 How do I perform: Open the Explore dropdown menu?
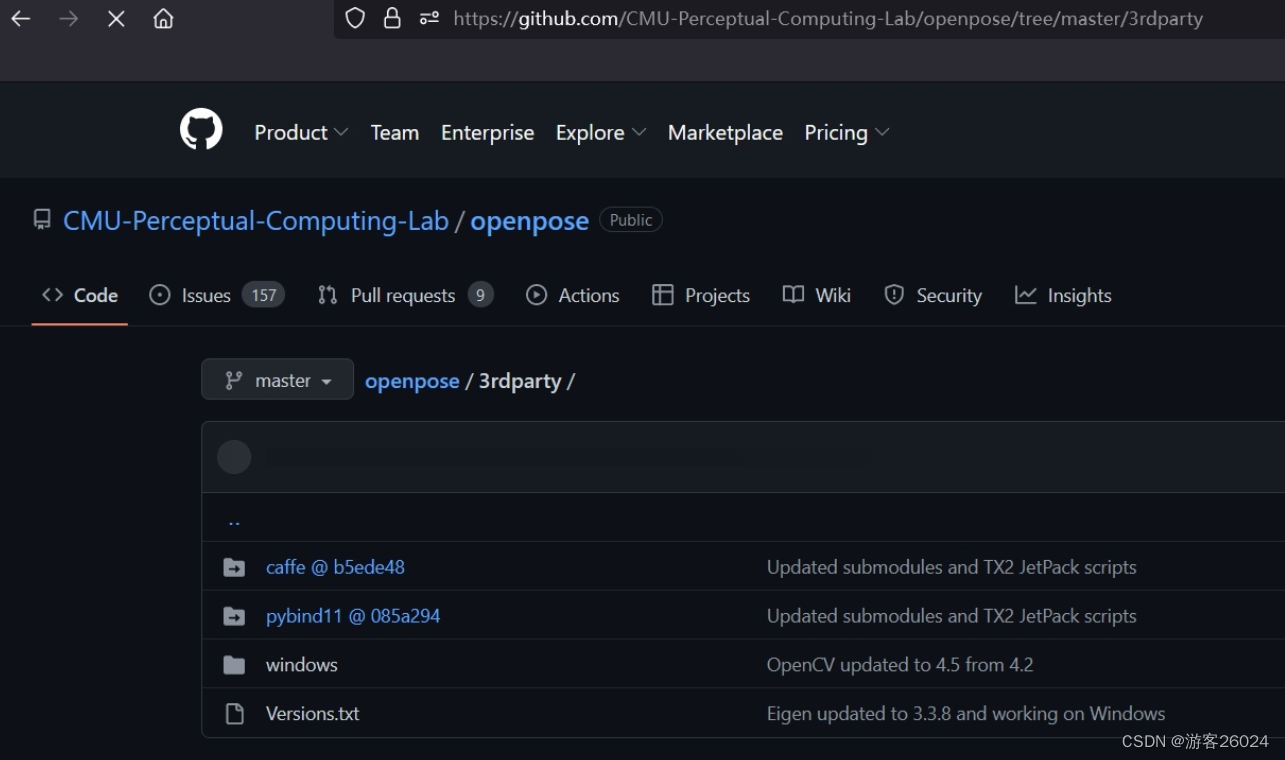coord(601,132)
